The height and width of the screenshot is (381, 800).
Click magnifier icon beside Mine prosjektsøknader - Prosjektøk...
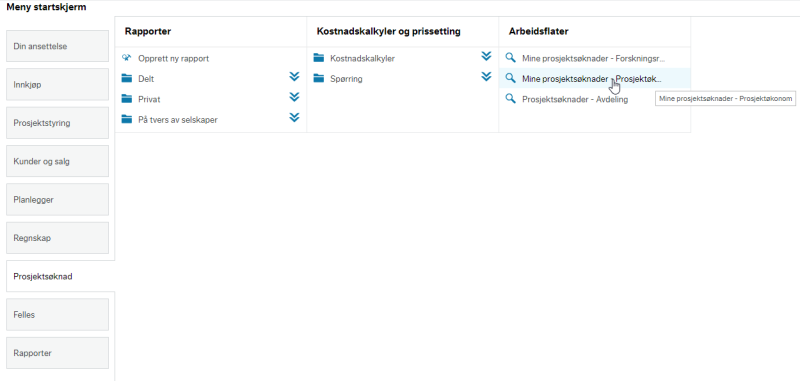(510, 78)
